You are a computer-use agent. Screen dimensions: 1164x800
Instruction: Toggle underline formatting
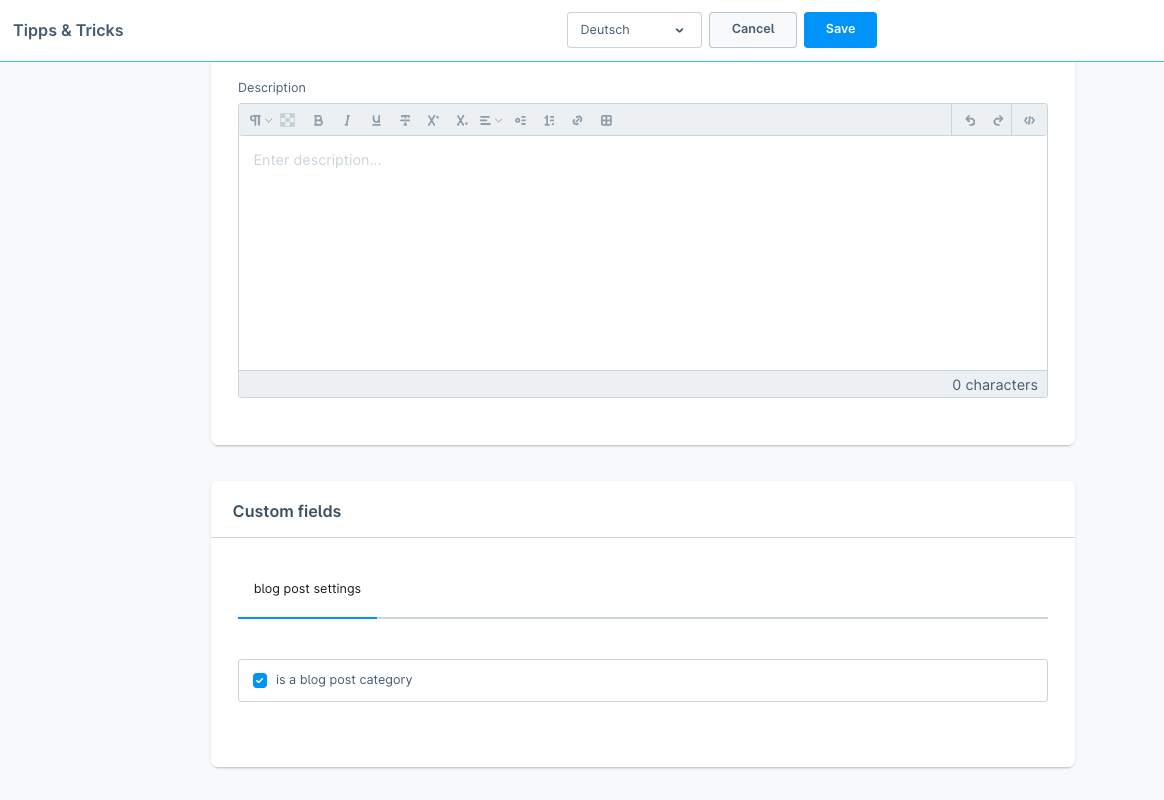[376, 120]
